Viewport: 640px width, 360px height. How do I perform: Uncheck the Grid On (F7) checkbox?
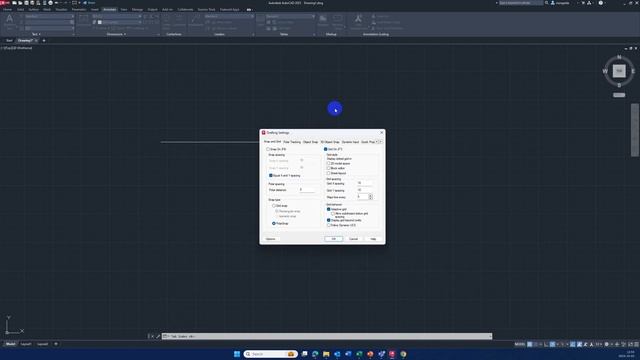coord(326,149)
